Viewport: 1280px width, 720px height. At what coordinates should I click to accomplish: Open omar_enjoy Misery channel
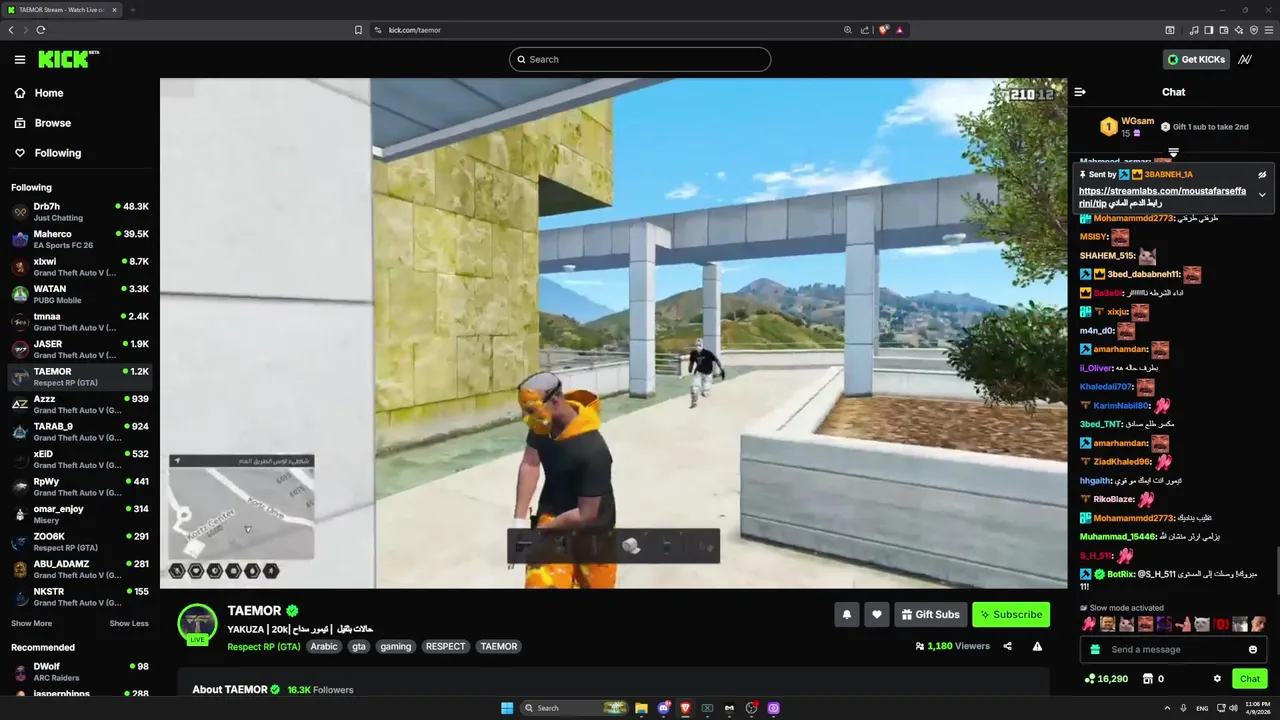click(x=80, y=514)
